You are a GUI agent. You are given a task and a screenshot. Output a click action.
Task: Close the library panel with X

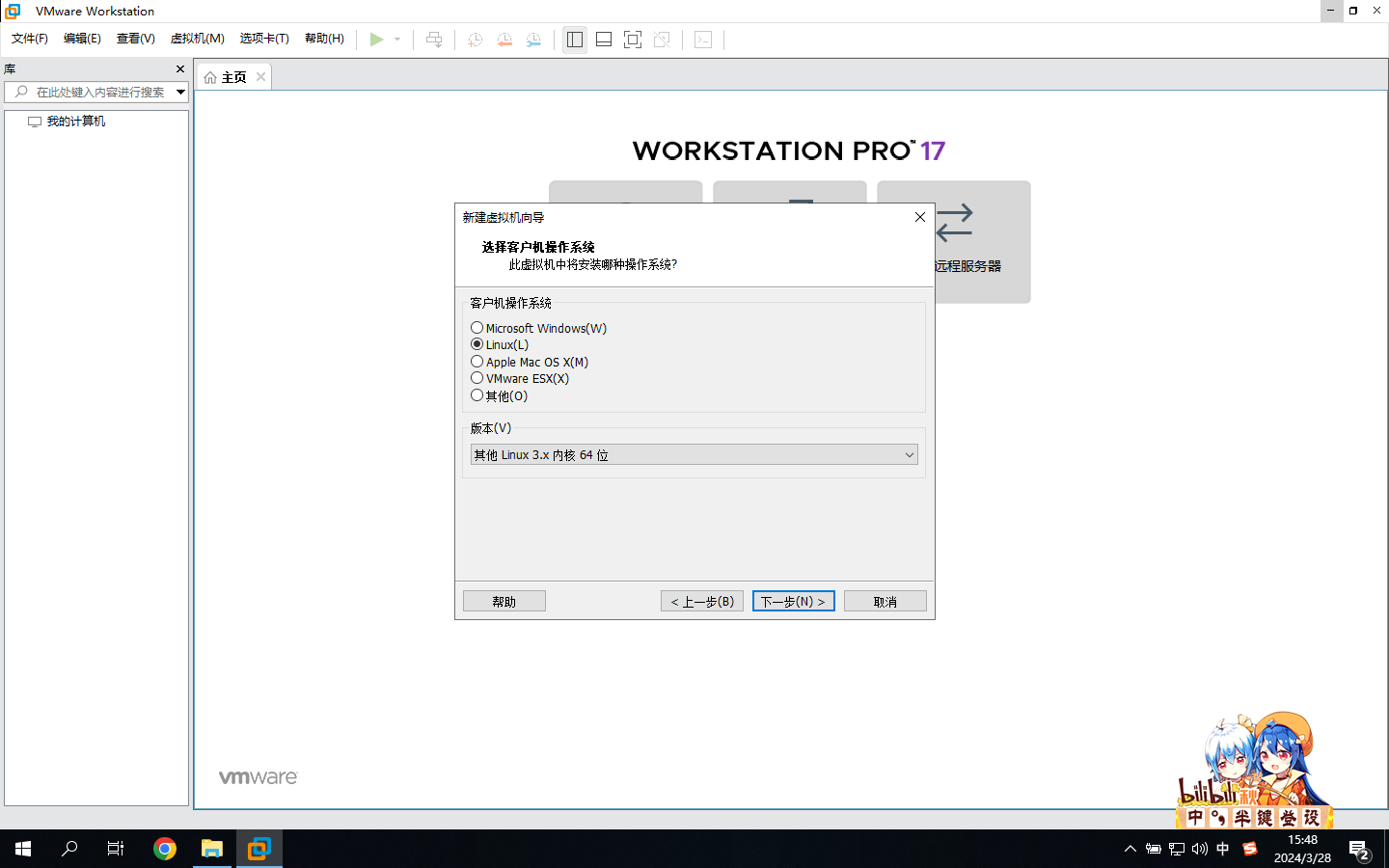tap(180, 69)
